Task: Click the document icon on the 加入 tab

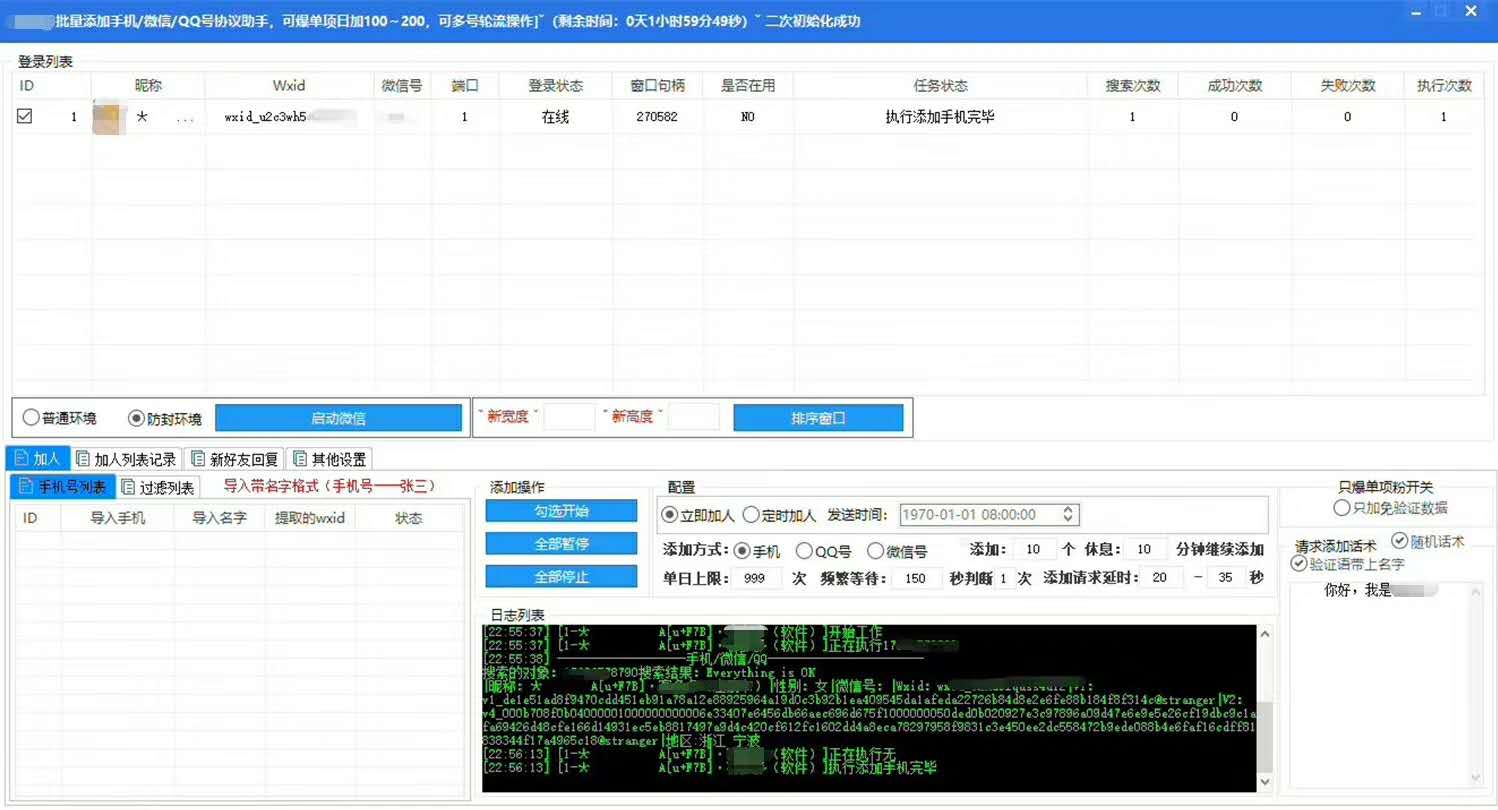Action: click(x=20, y=457)
